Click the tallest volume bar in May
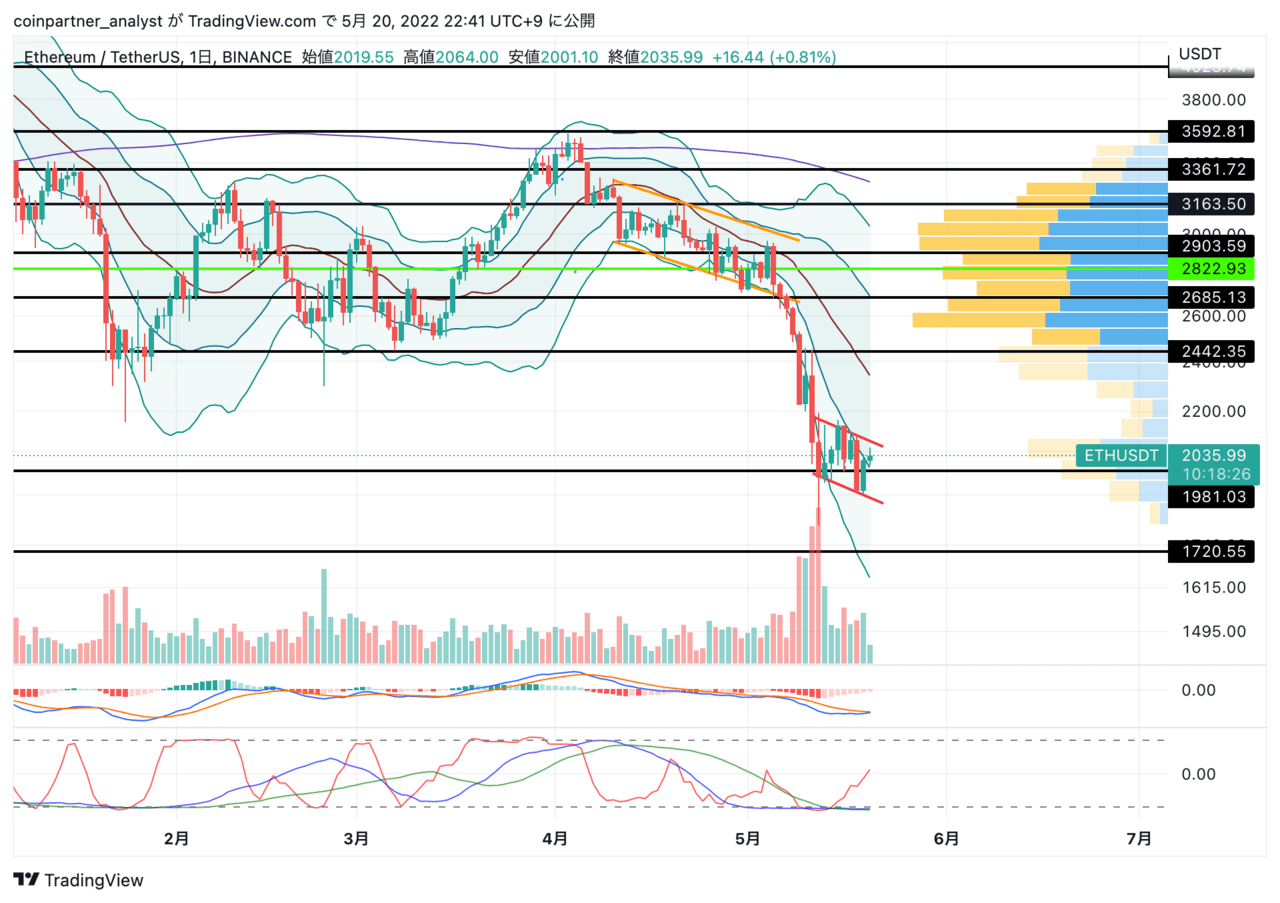The image size is (1280, 903). [x=816, y=587]
